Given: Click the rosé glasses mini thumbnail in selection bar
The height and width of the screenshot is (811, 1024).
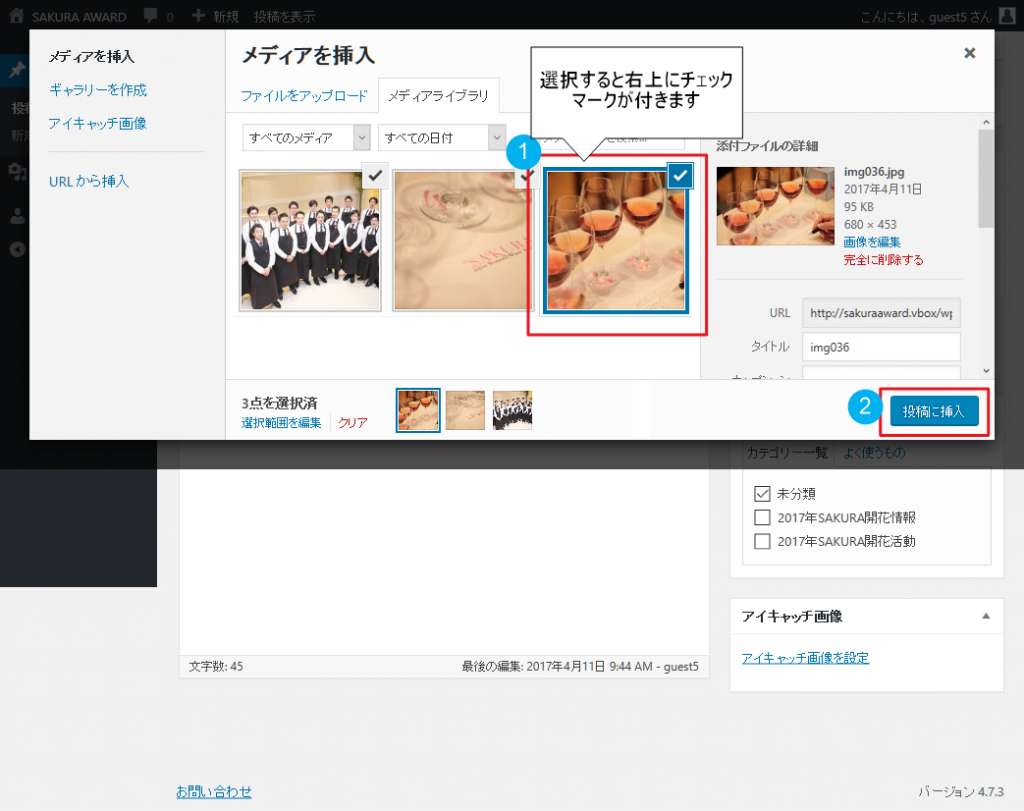Looking at the screenshot, I should 418,410.
